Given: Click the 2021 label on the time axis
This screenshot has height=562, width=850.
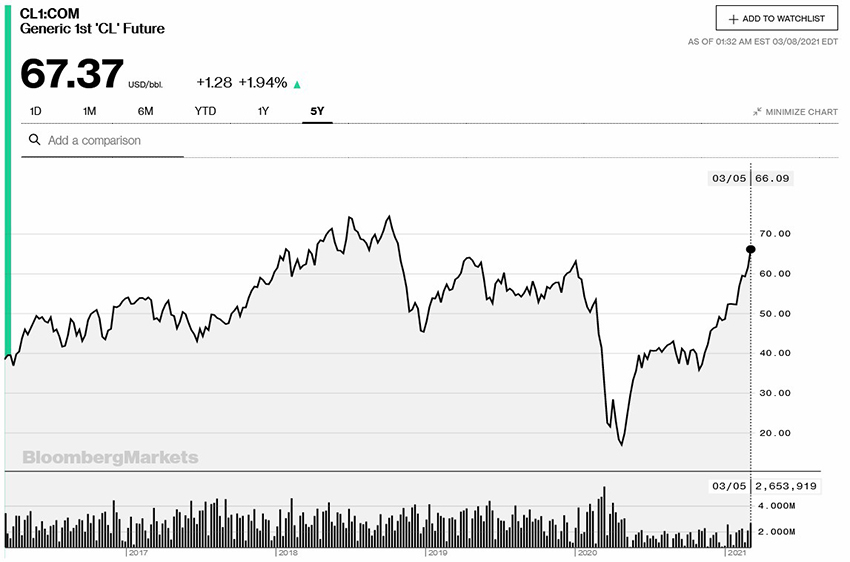Looking at the screenshot, I should pyautogui.click(x=735, y=552).
